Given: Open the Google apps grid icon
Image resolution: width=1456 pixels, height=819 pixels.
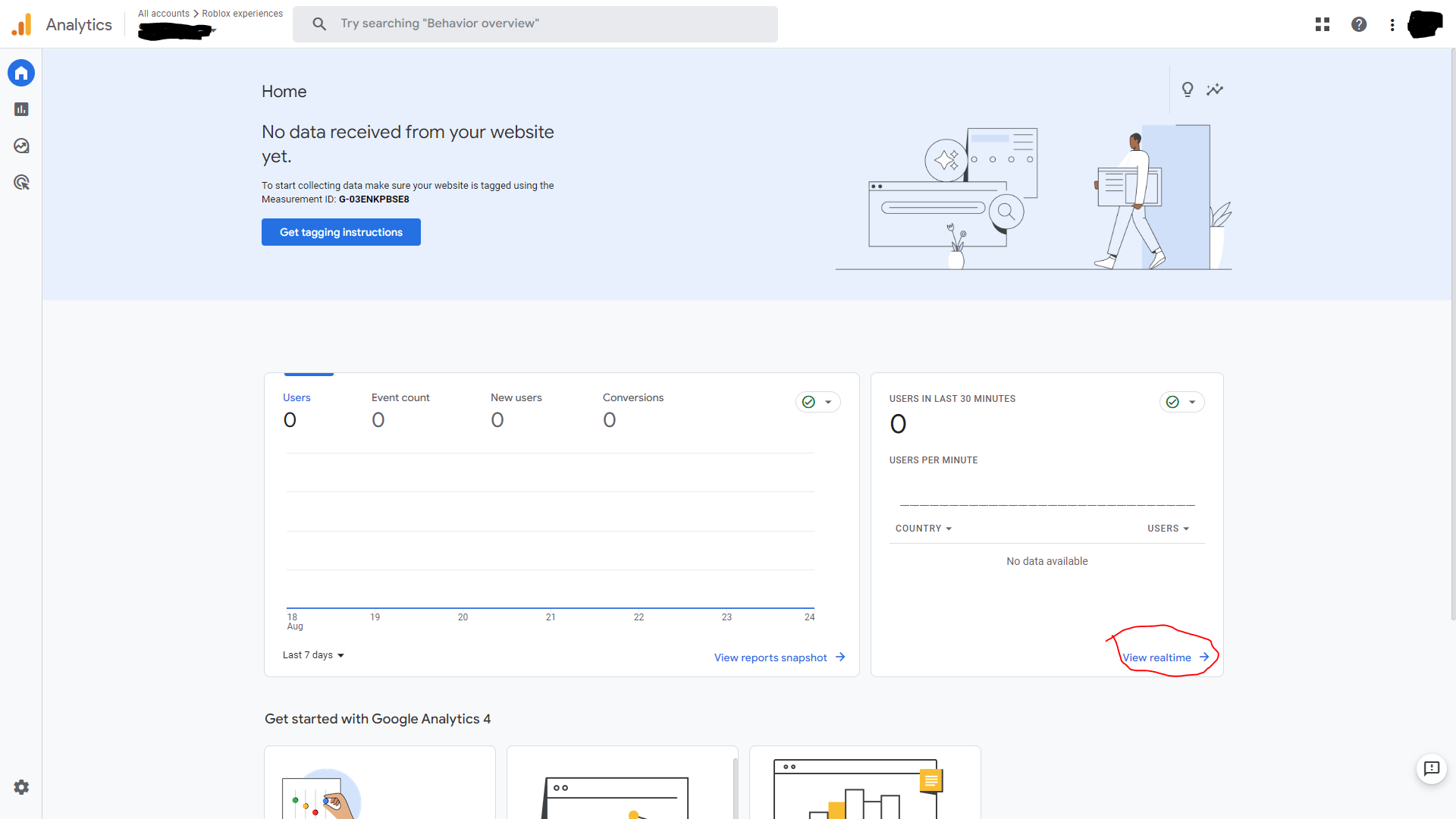Looking at the screenshot, I should (x=1323, y=24).
